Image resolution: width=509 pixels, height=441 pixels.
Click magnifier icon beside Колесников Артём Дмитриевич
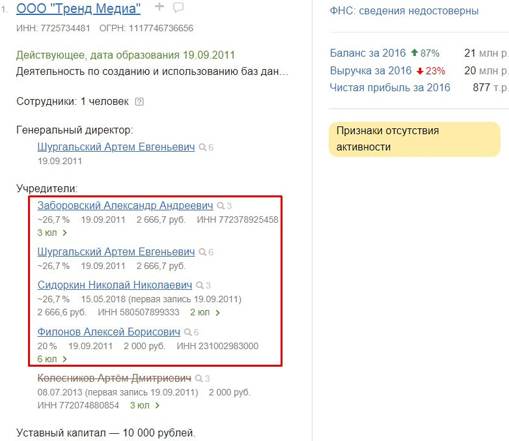tap(199, 379)
